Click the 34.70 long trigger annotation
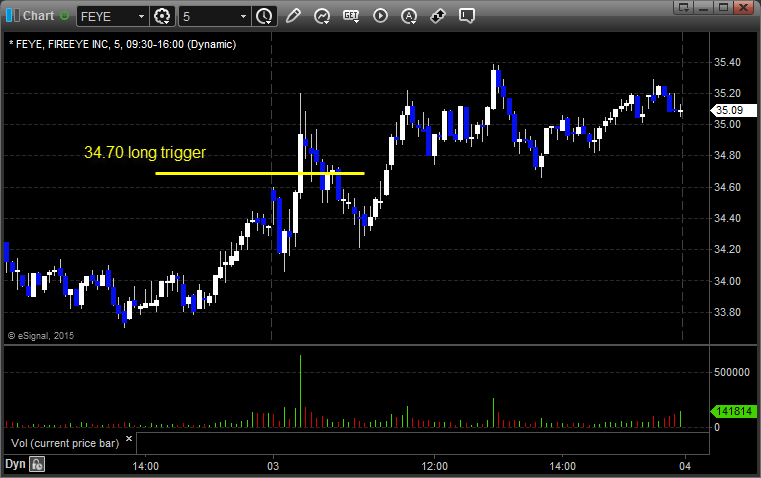Image resolution: width=761 pixels, height=478 pixels. click(145, 152)
